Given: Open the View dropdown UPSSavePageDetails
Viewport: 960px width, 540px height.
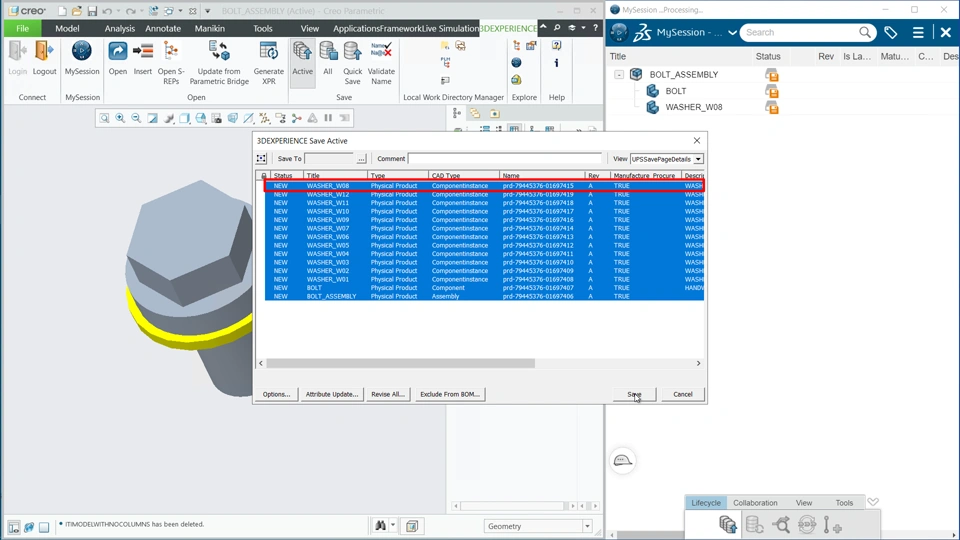Looking at the screenshot, I should coord(698,159).
